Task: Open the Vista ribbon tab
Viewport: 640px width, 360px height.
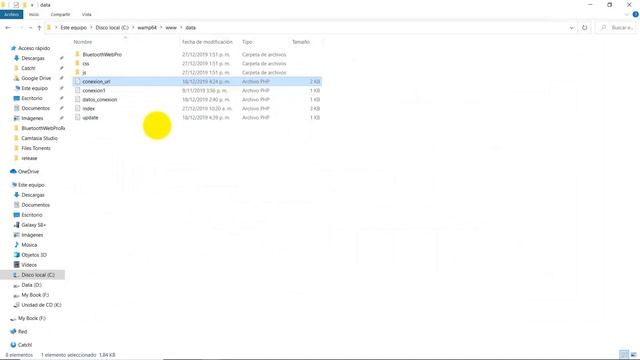Action: coord(87,14)
